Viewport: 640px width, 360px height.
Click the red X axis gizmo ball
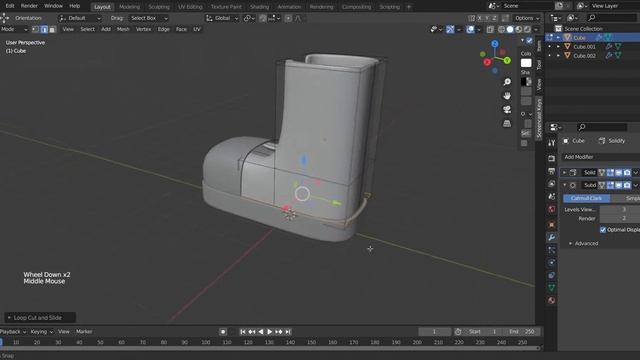[487, 62]
